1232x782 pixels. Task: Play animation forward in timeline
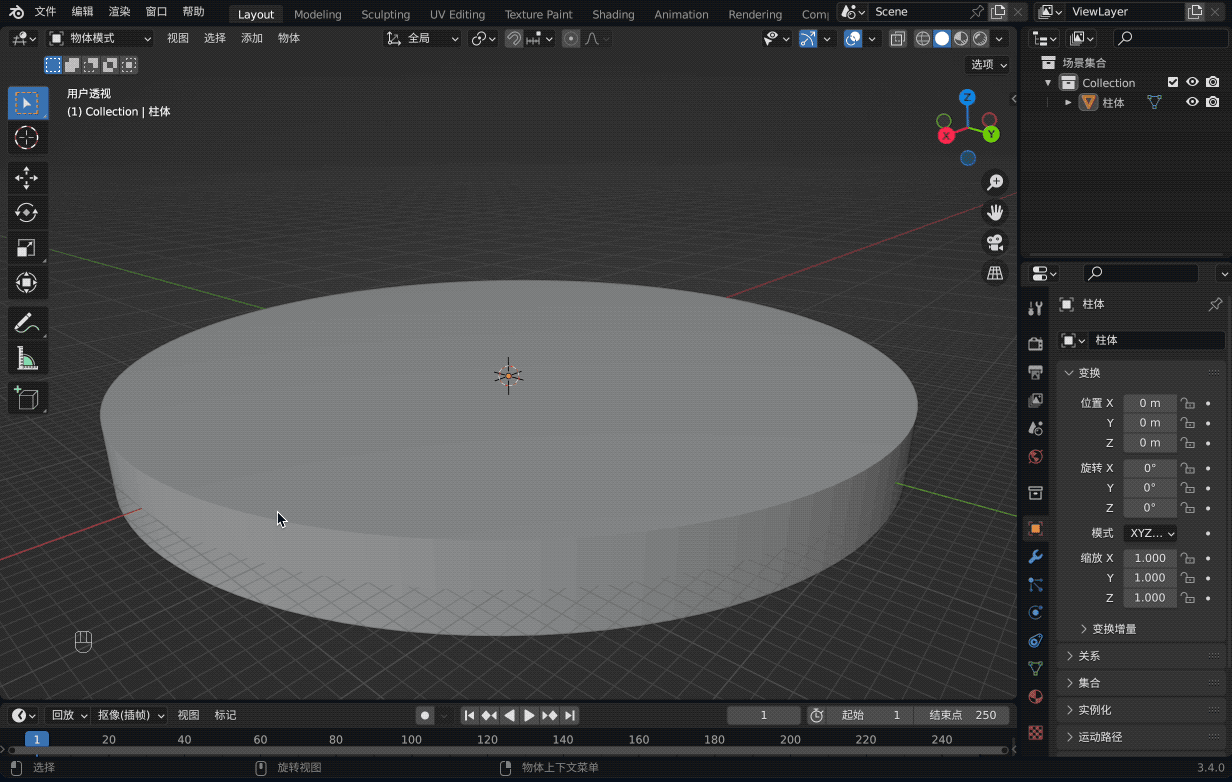[x=529, y=715]
